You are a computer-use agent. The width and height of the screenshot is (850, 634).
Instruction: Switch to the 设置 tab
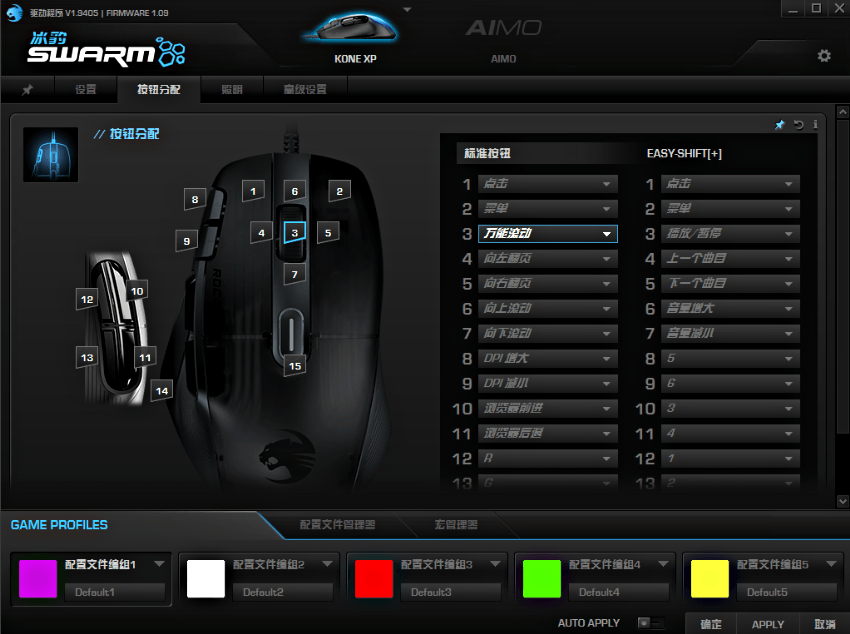(x=86, y=89)
